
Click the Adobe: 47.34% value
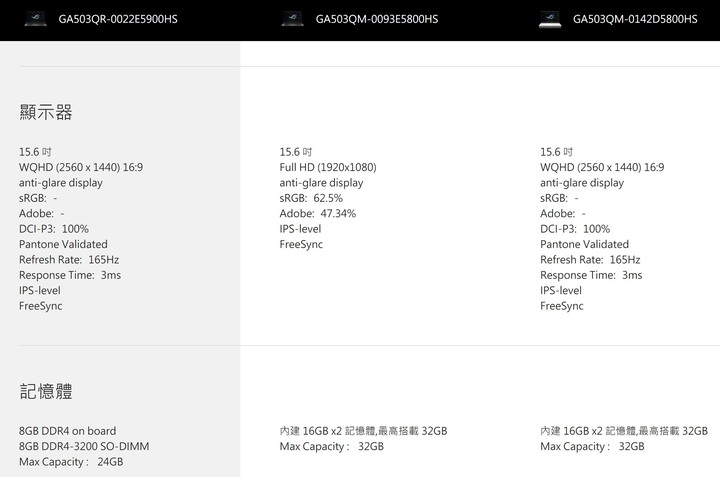tap(317, 213)
